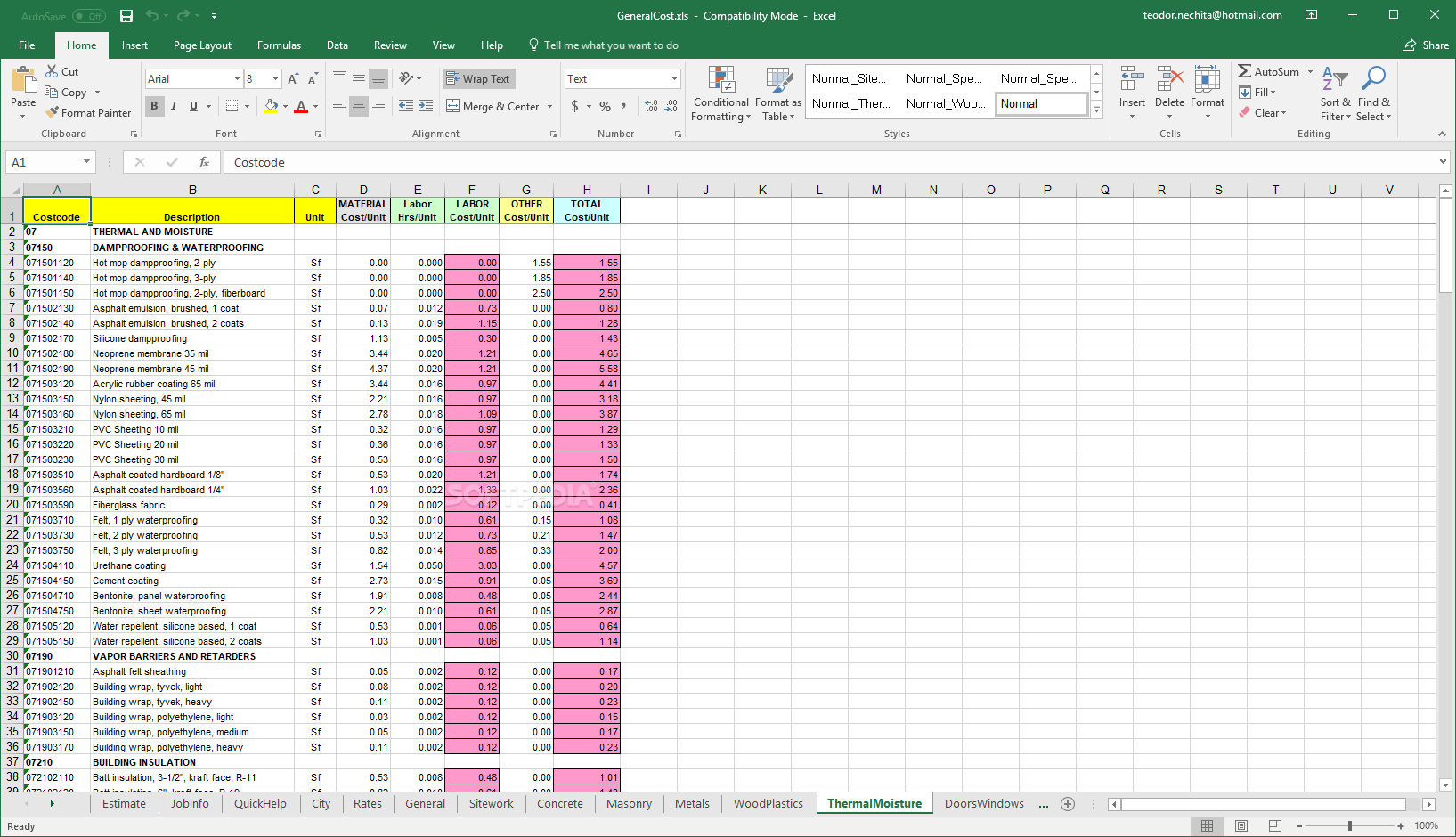Click the zoom slider handle
Viewport: 1456px width, 837px height.
click(x=1350, y=826)
